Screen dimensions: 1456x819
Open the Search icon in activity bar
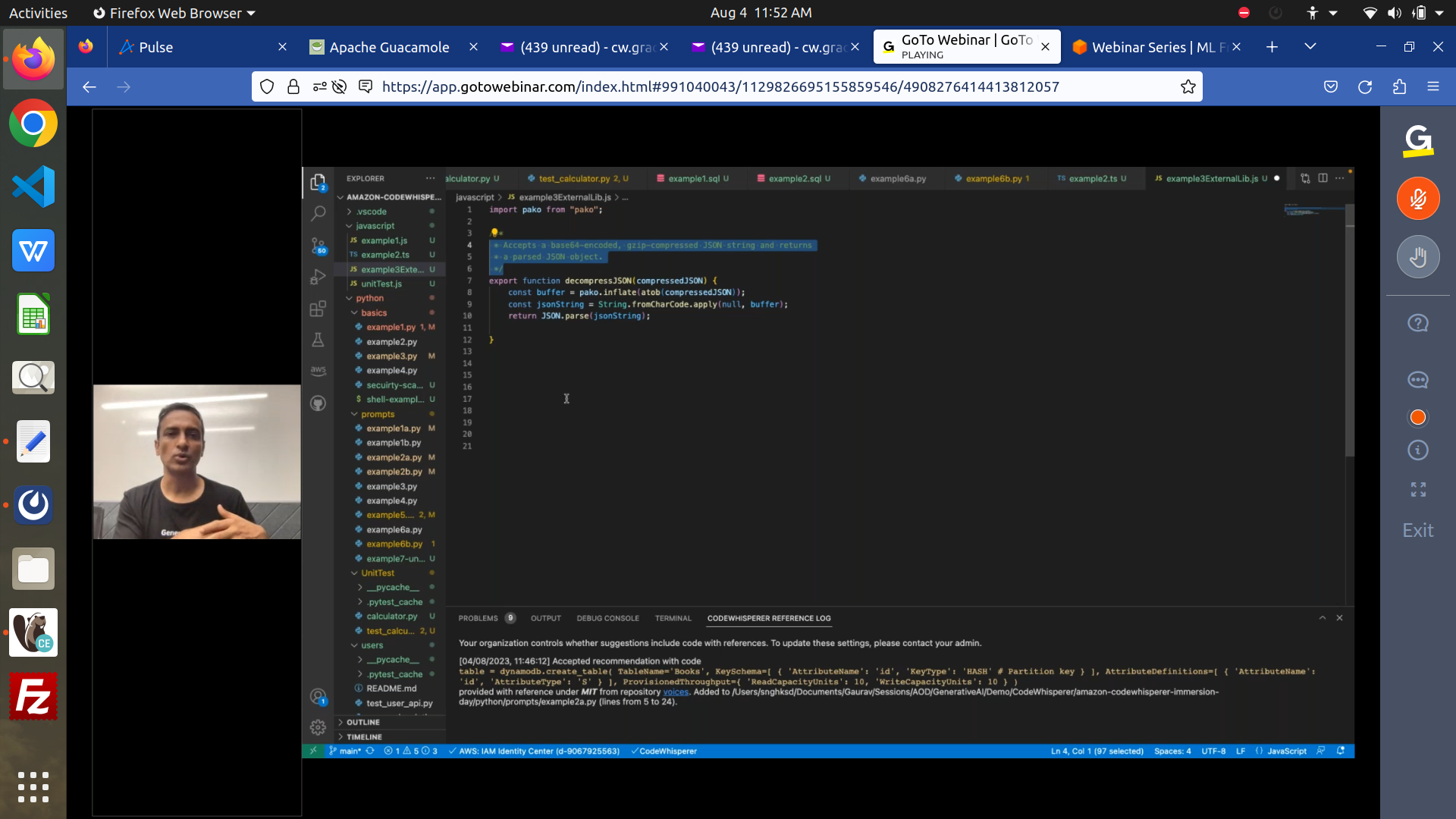319,214
